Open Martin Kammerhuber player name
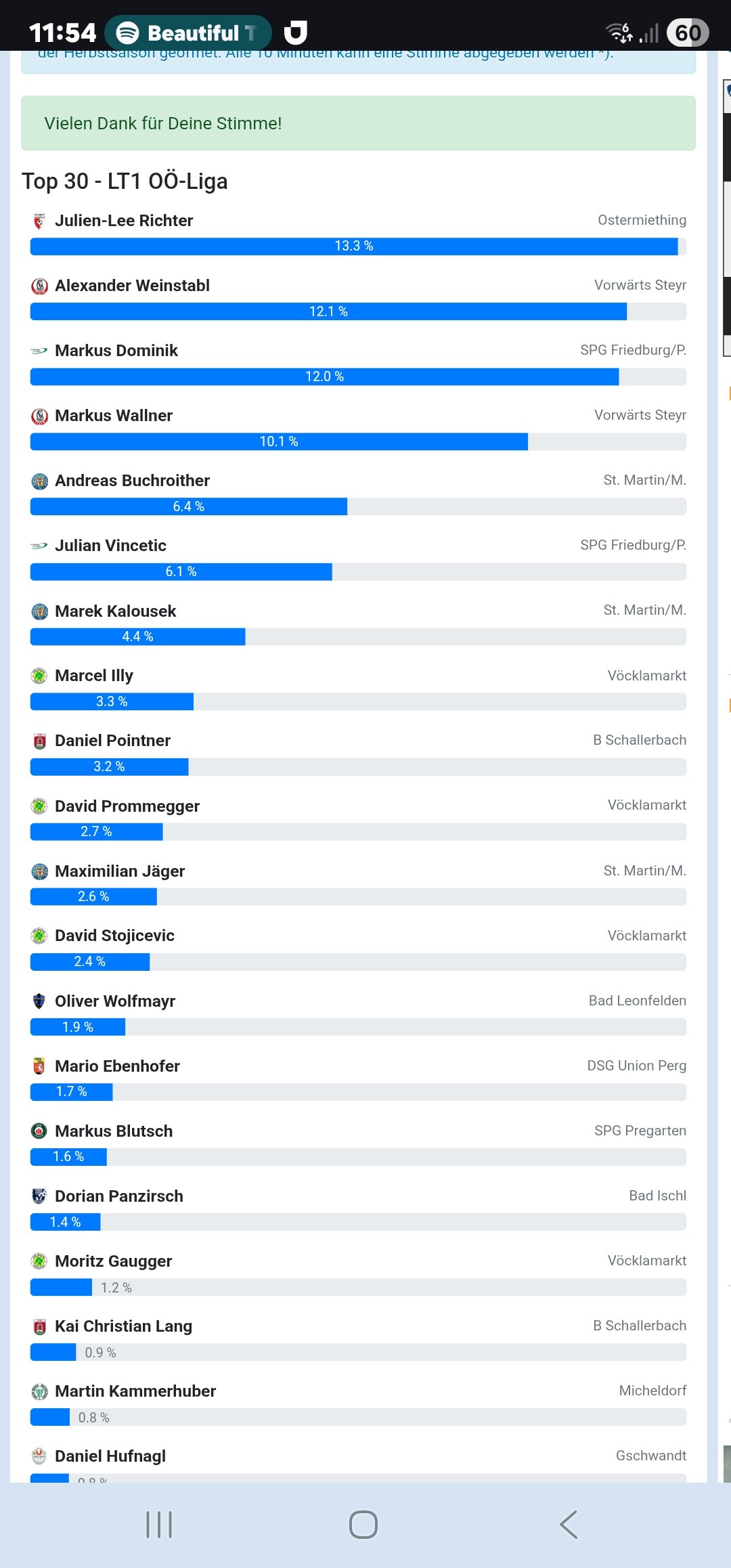The height and width of the screenshot is (1568, 731). (135, 1391)
